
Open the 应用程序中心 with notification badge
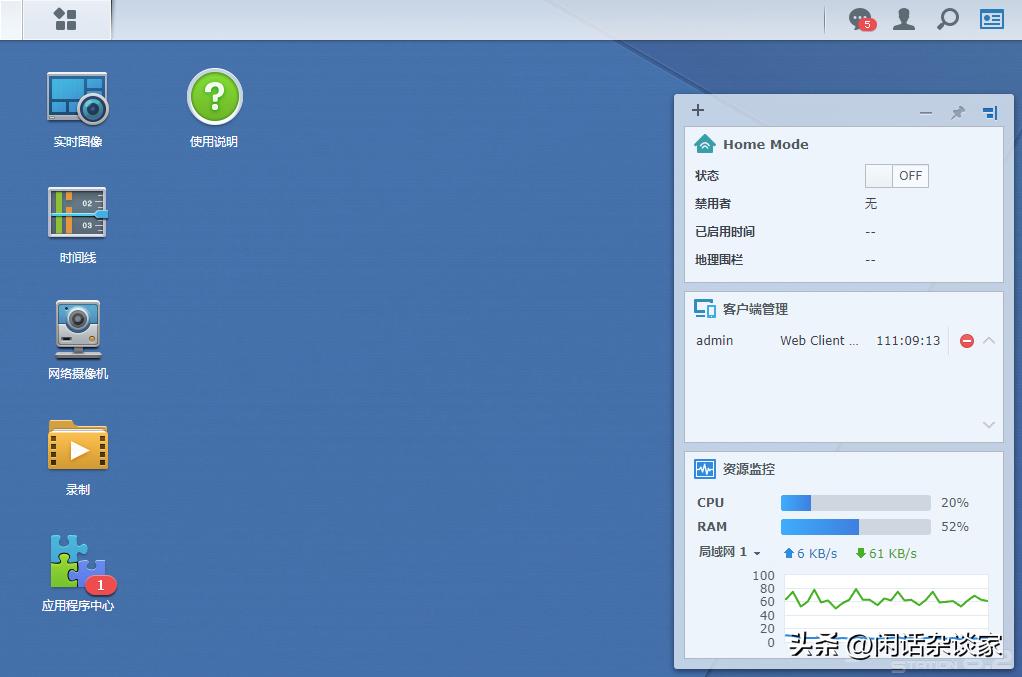[x=77, y=561]
